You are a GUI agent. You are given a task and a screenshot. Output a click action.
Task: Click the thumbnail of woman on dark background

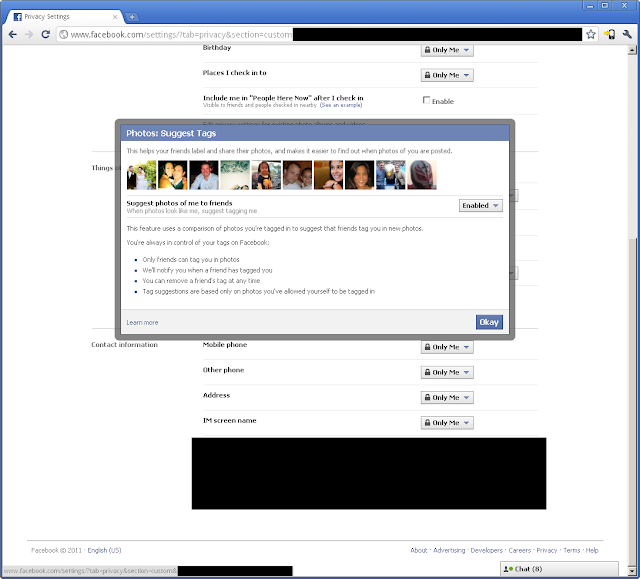tap(359, 175)
